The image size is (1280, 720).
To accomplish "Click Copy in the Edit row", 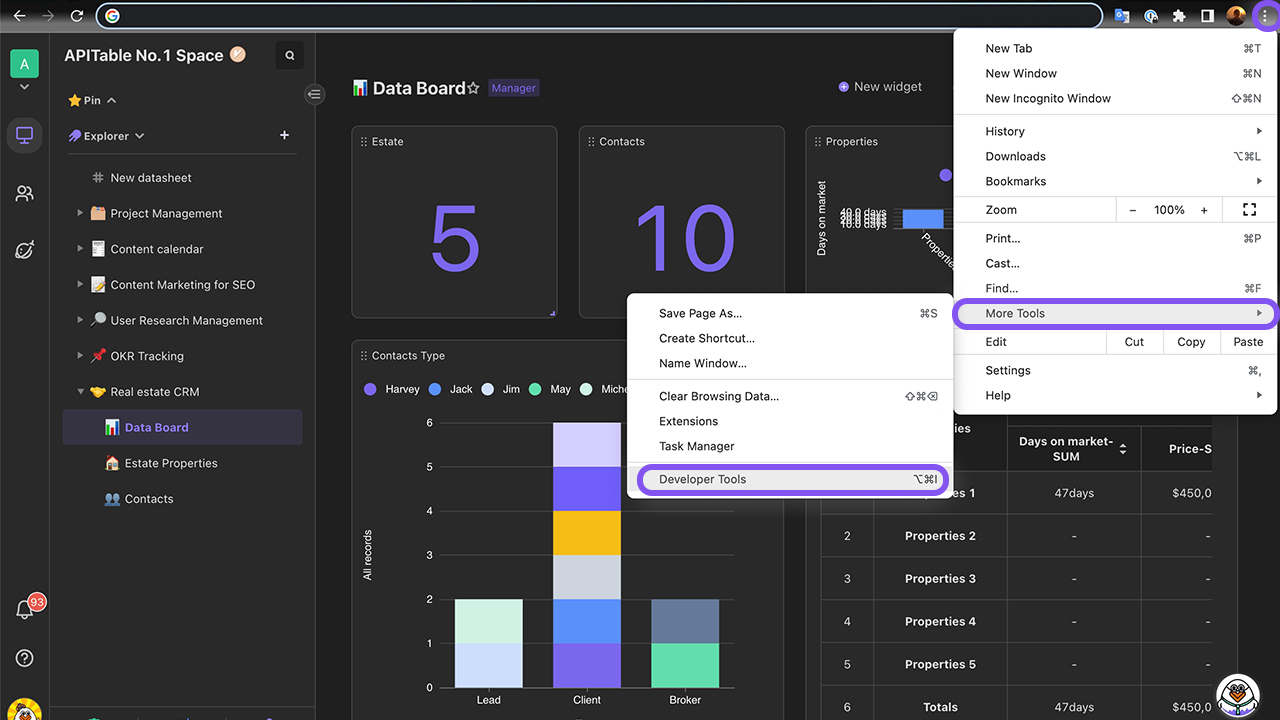I will [x=1191, y=342].
